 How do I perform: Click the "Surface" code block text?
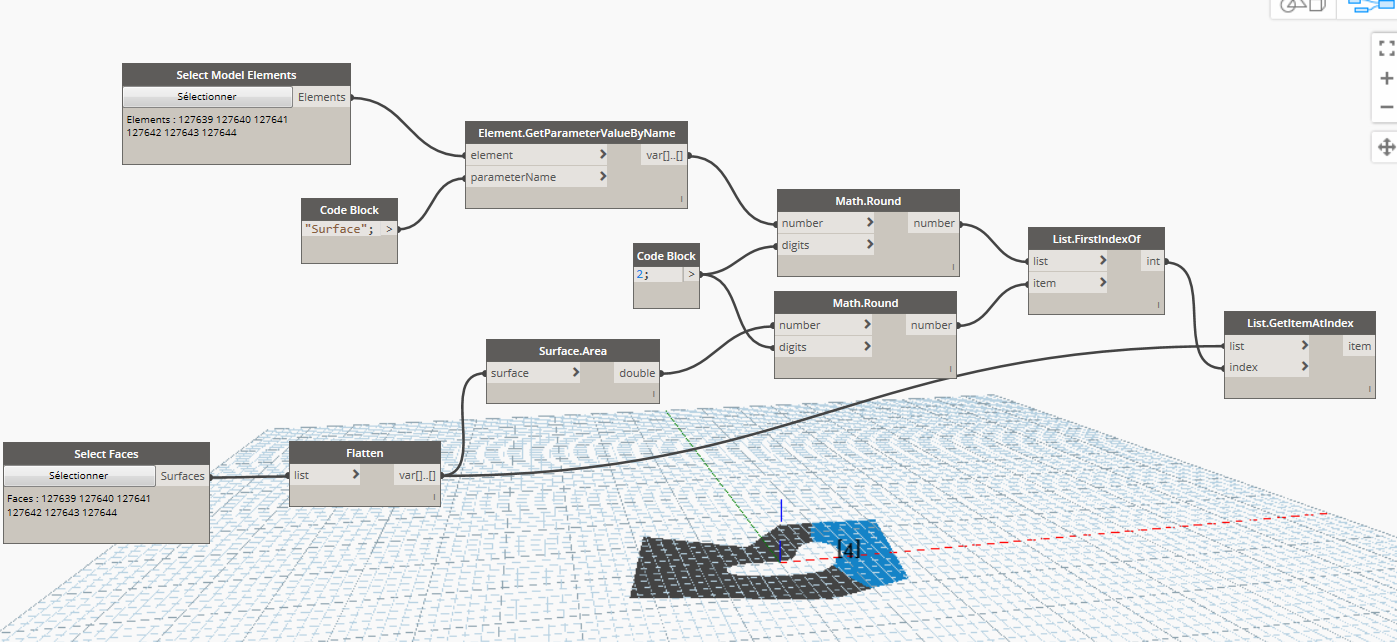click(339, 229)
